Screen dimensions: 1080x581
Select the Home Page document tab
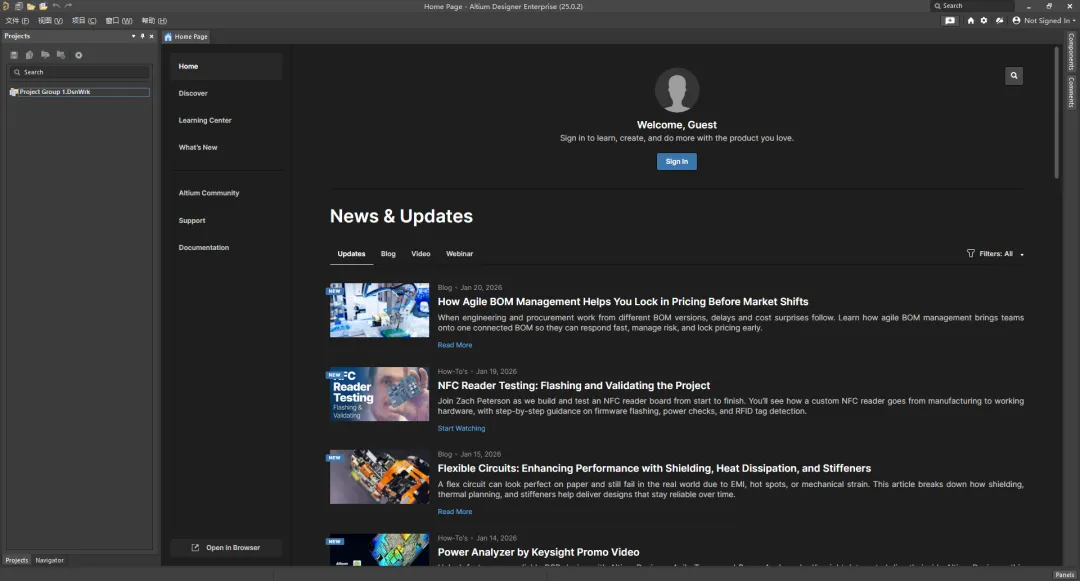click(x=186, y=36)
